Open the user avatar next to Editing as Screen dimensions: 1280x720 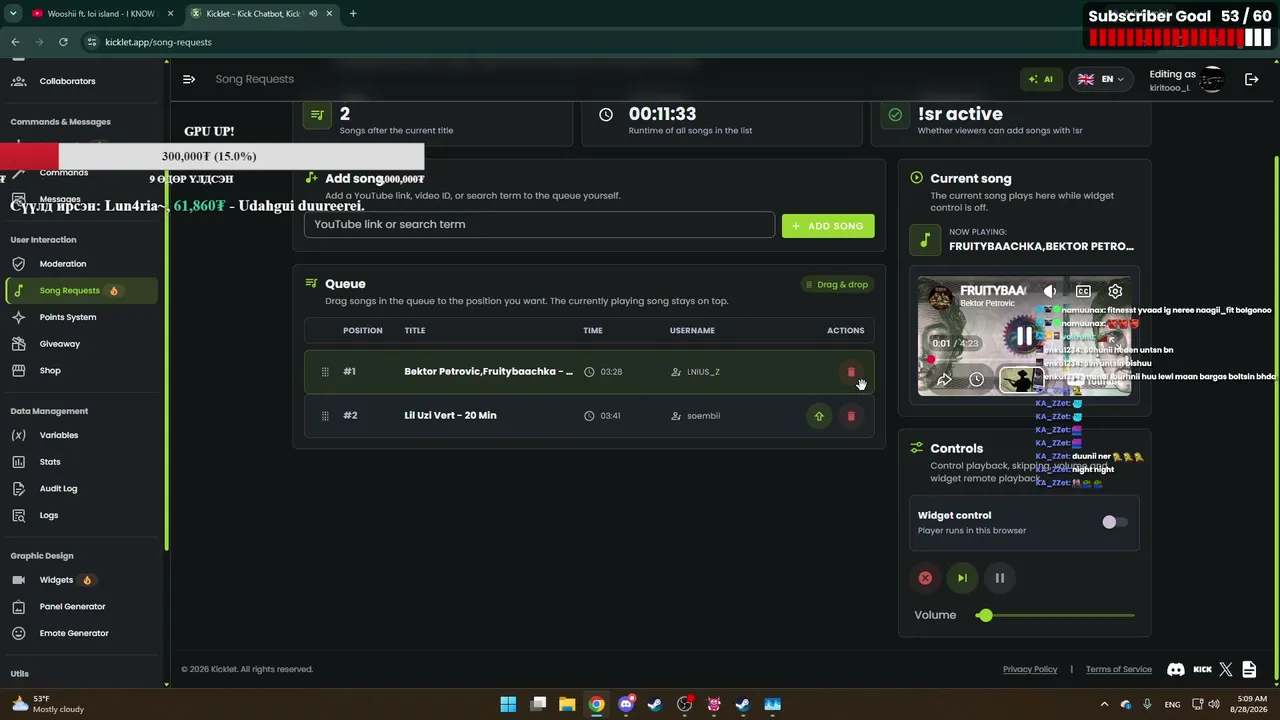[x=1212, y=80]
